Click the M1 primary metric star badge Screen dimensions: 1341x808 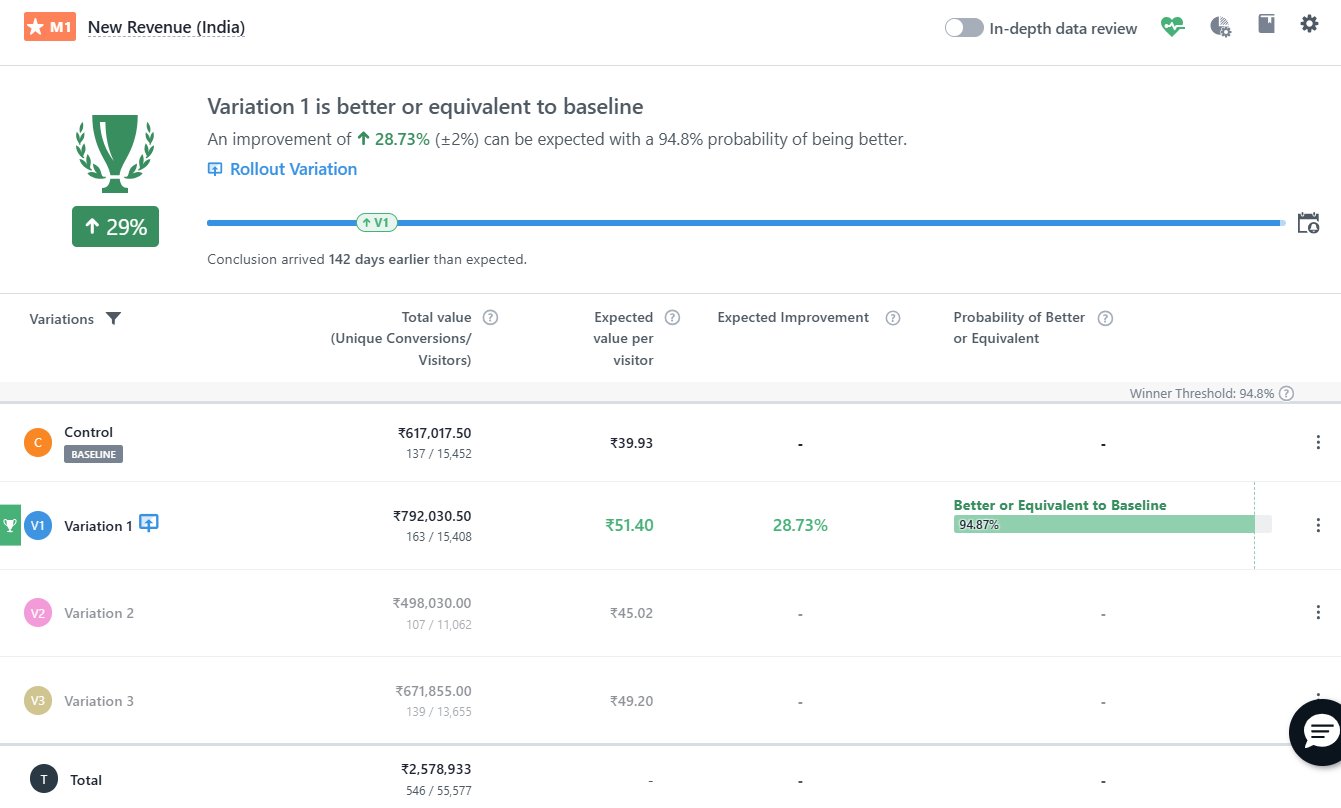pyautogui.click(x=50, y=27)
